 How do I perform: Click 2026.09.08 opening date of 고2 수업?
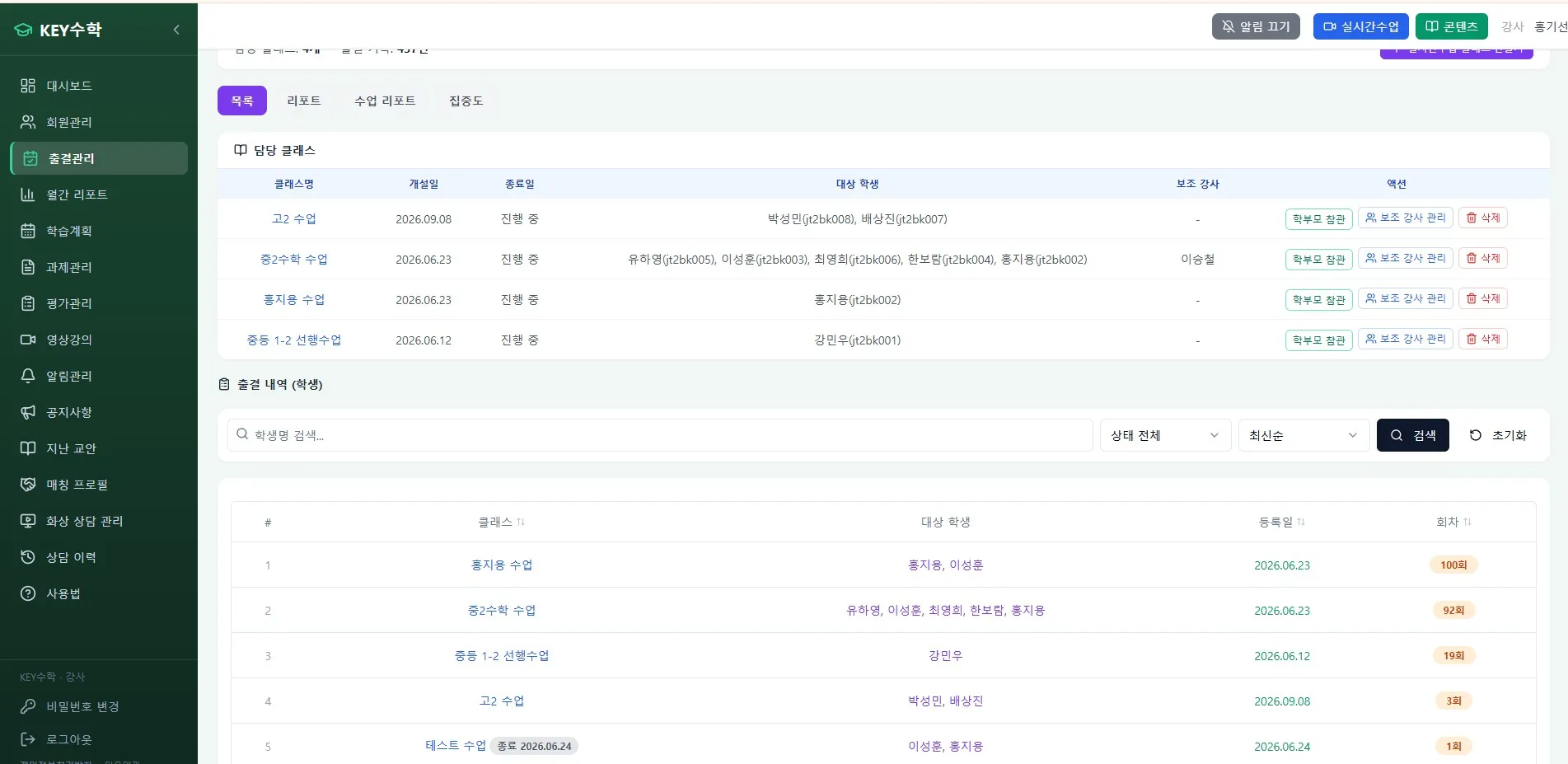(424, 219)
